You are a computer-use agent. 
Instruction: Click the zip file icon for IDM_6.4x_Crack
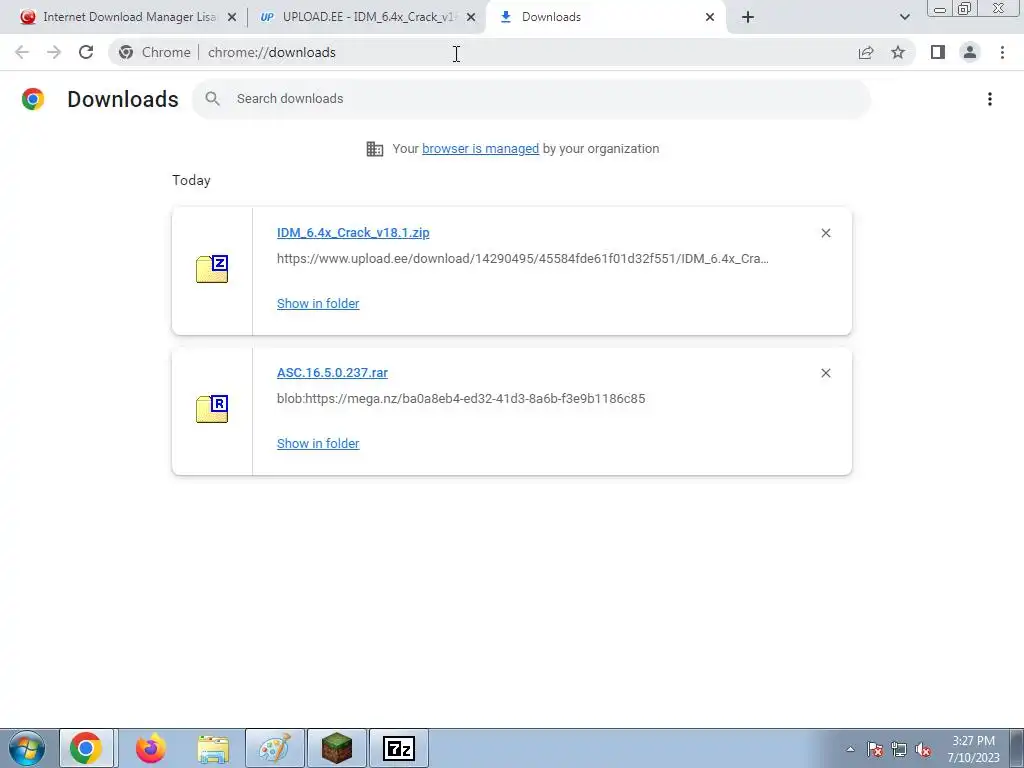(212, 269)
